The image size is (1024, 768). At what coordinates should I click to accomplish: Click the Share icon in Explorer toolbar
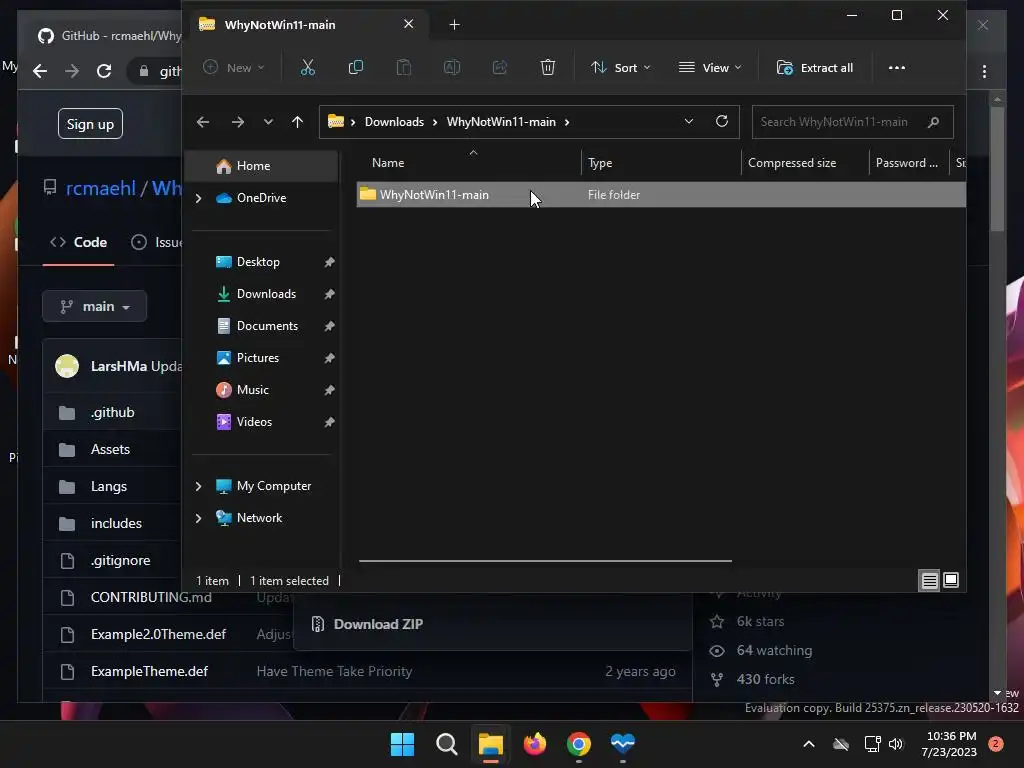click(x=500, y=67)
